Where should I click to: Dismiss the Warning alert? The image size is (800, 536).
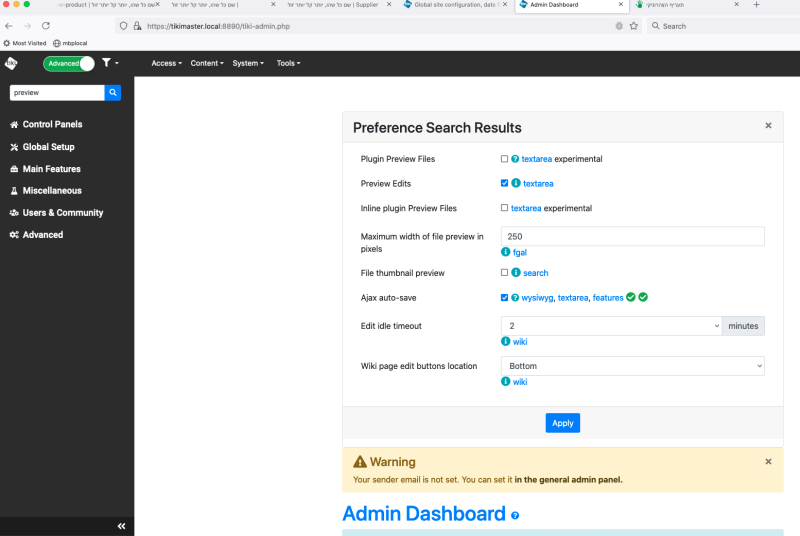point(768,462)
